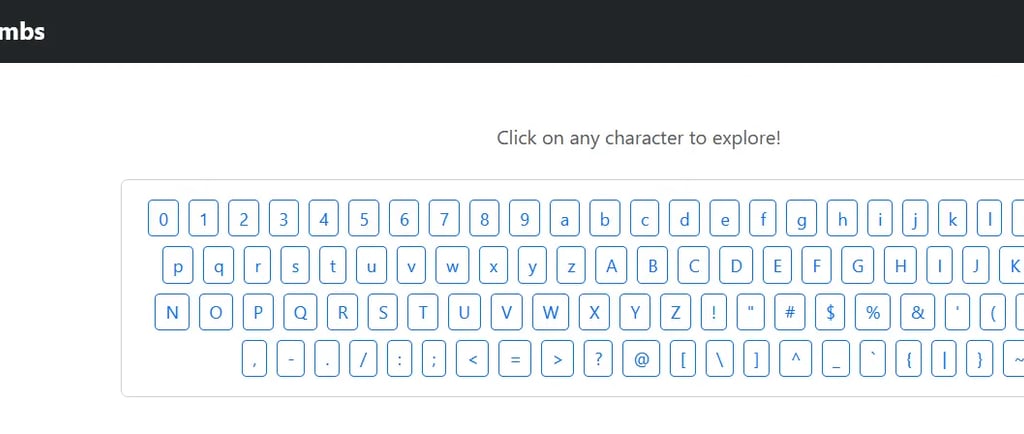This screenshot has height=434, width=1024.
Task: Select the caret ^ character button
Action: [x=795, y=359]
